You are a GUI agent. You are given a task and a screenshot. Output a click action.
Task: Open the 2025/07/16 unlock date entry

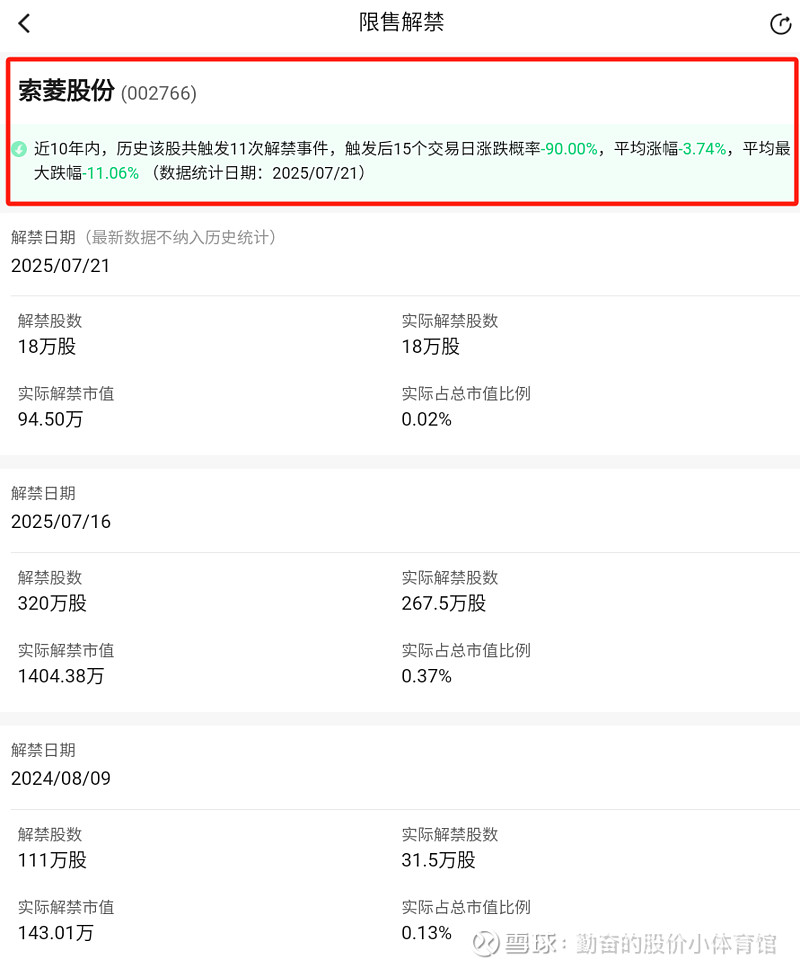(60, 522)
